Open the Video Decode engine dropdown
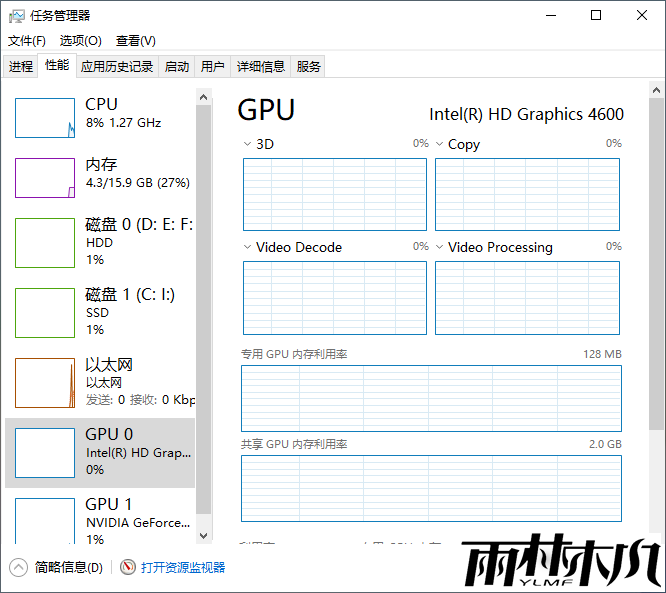666x593 pixels. pos(248,247)
